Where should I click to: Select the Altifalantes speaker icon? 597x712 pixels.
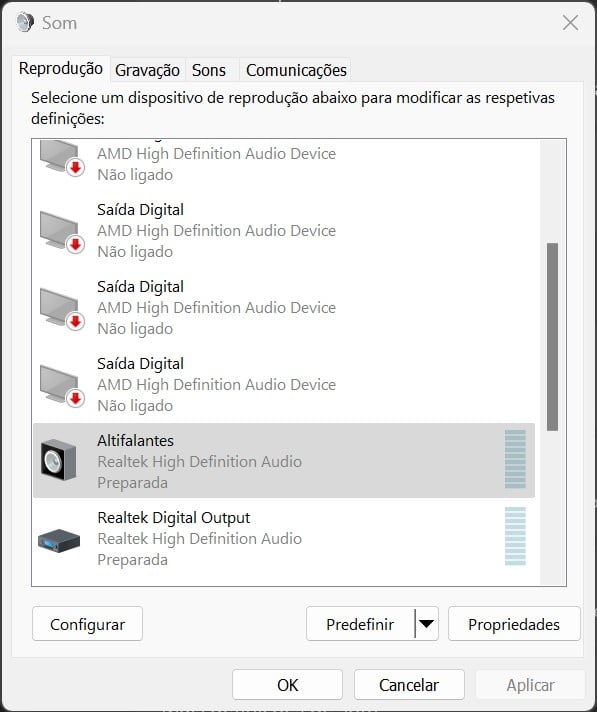click(x=59, y=460)
